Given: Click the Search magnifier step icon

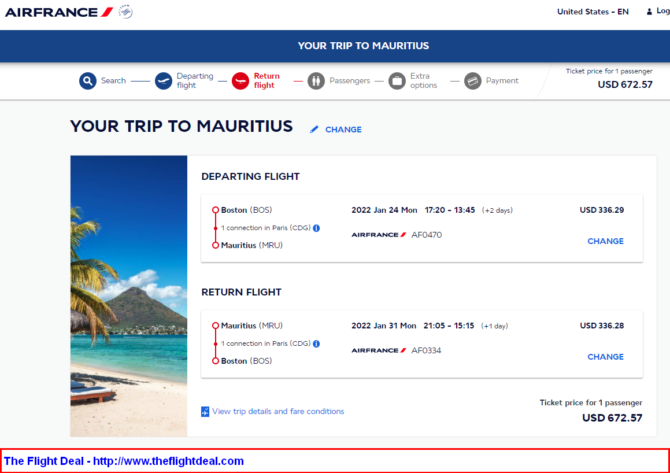Looking at the screenshot, I should tap(88, 81).
